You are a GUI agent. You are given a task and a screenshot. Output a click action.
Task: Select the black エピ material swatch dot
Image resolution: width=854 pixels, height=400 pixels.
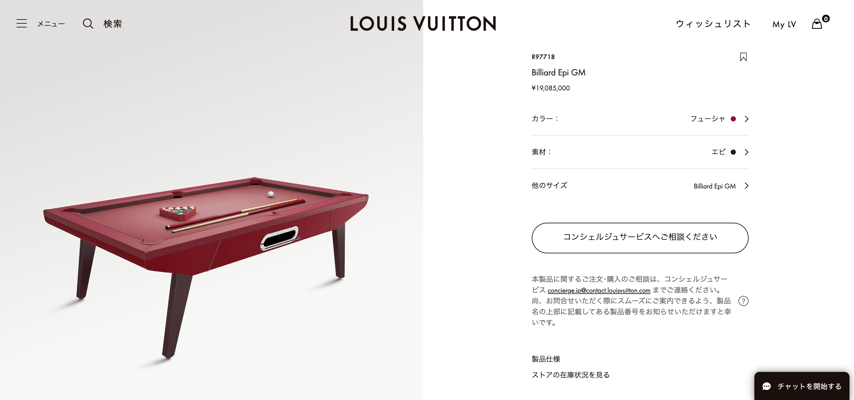(733, 152)
